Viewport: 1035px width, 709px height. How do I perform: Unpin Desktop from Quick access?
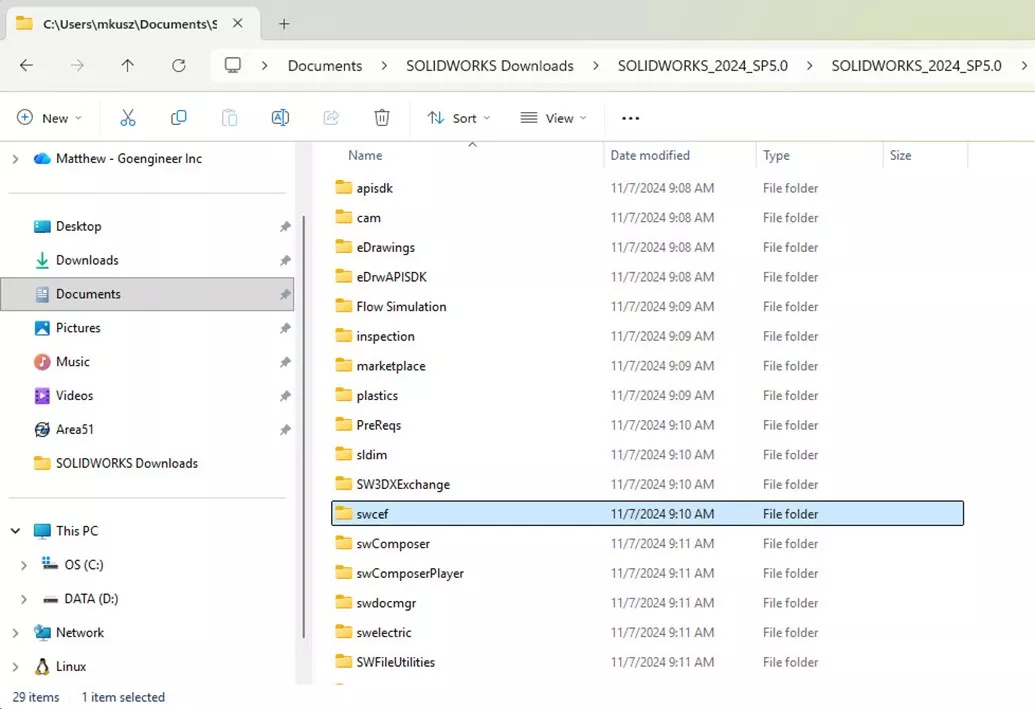(x=285, y=226)
